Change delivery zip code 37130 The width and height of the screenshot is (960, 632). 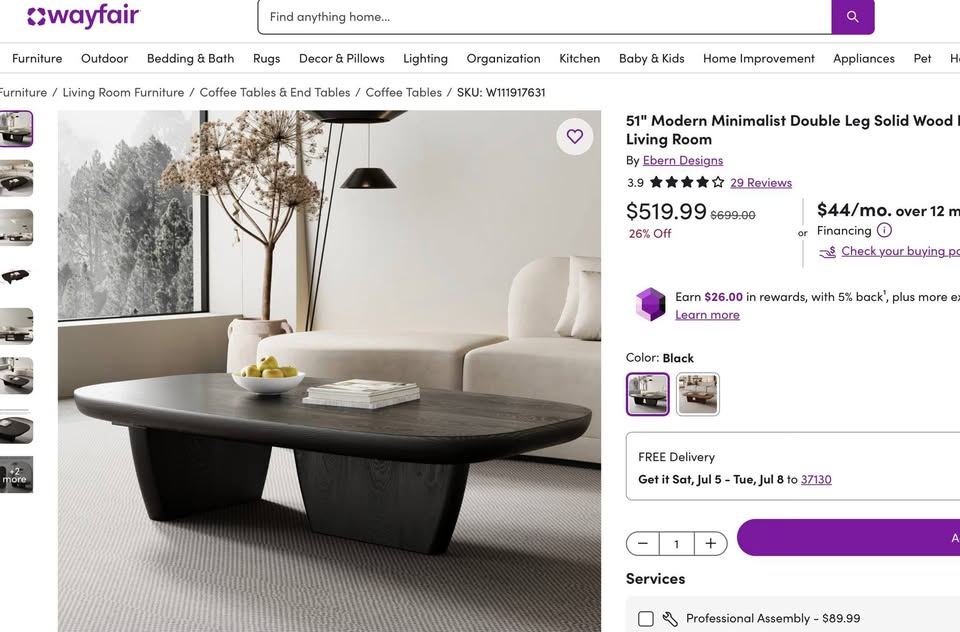(816, 480)
